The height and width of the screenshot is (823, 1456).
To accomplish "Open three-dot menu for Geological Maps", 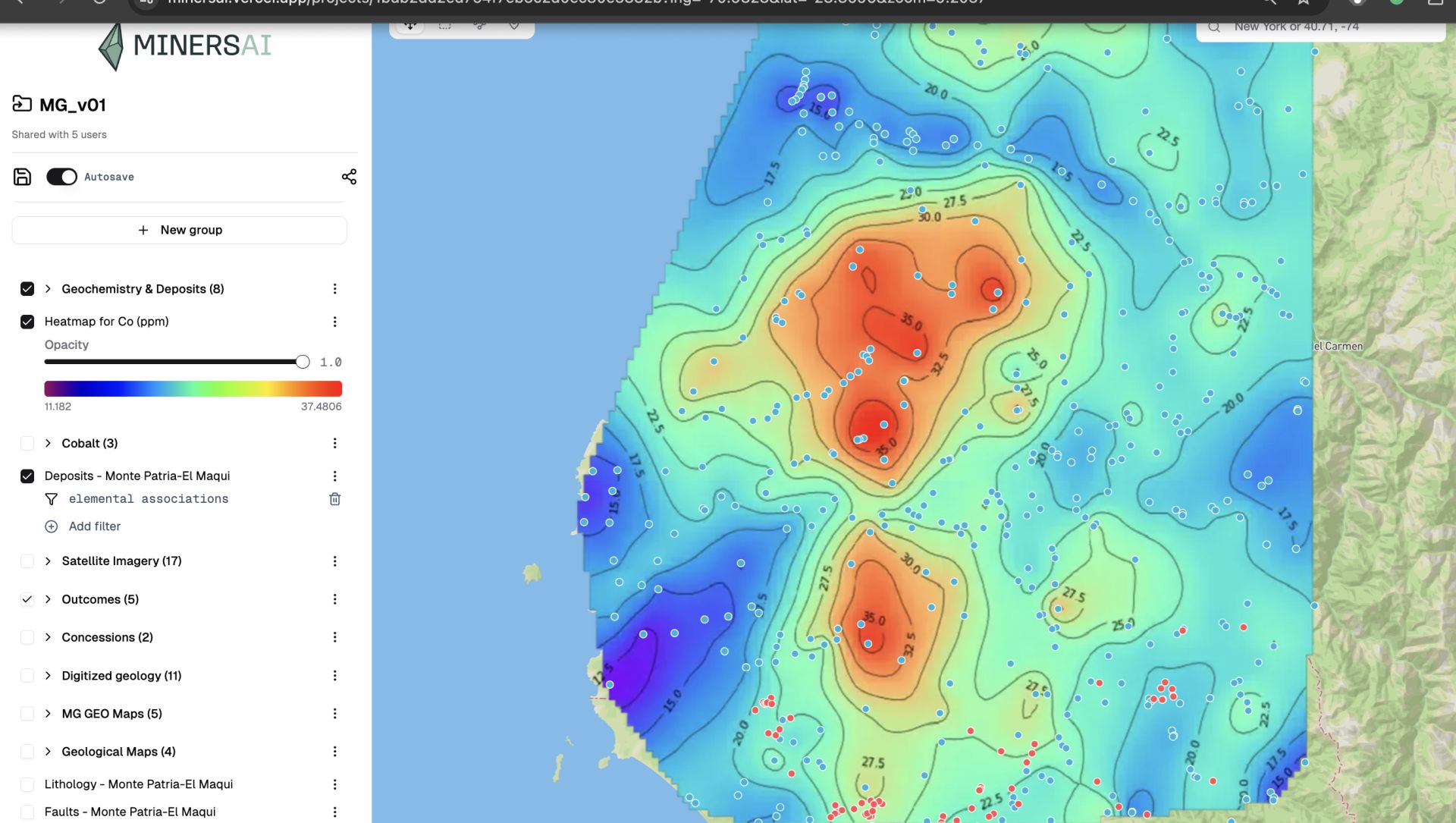I will pyautogui.click(x=334, y=752).
